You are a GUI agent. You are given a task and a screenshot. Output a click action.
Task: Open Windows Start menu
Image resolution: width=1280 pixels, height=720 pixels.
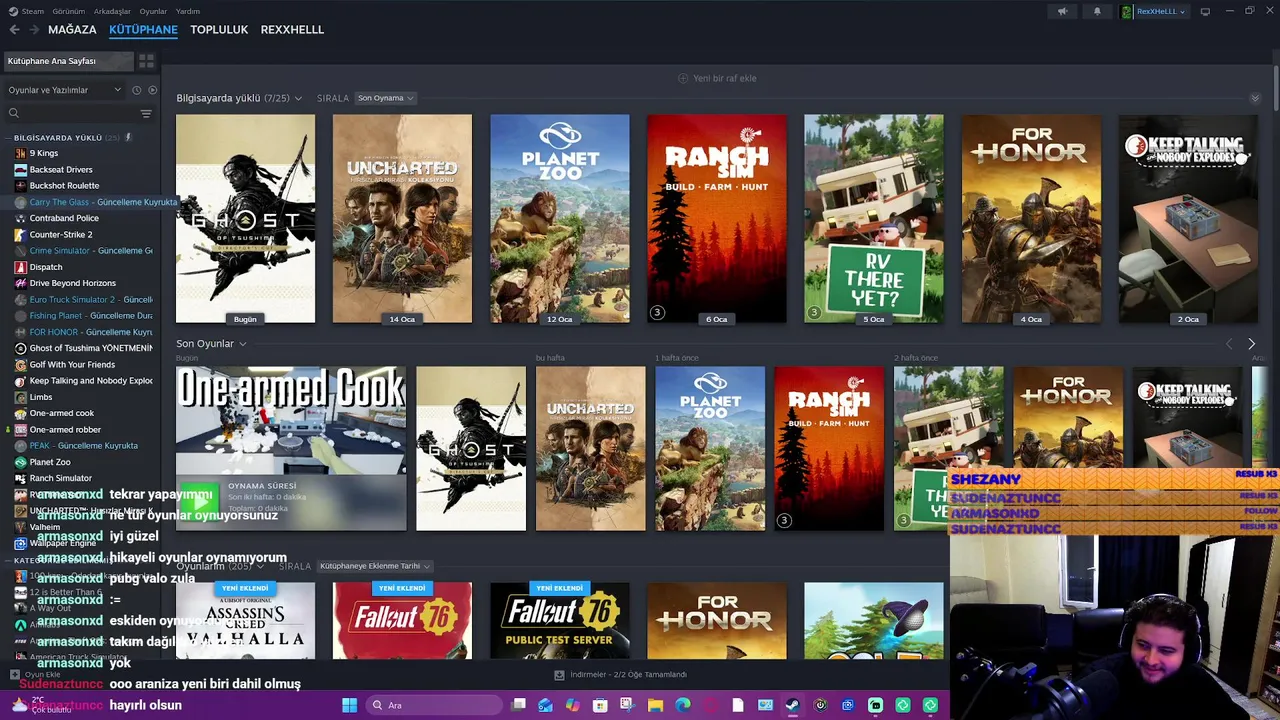(349, 705)
